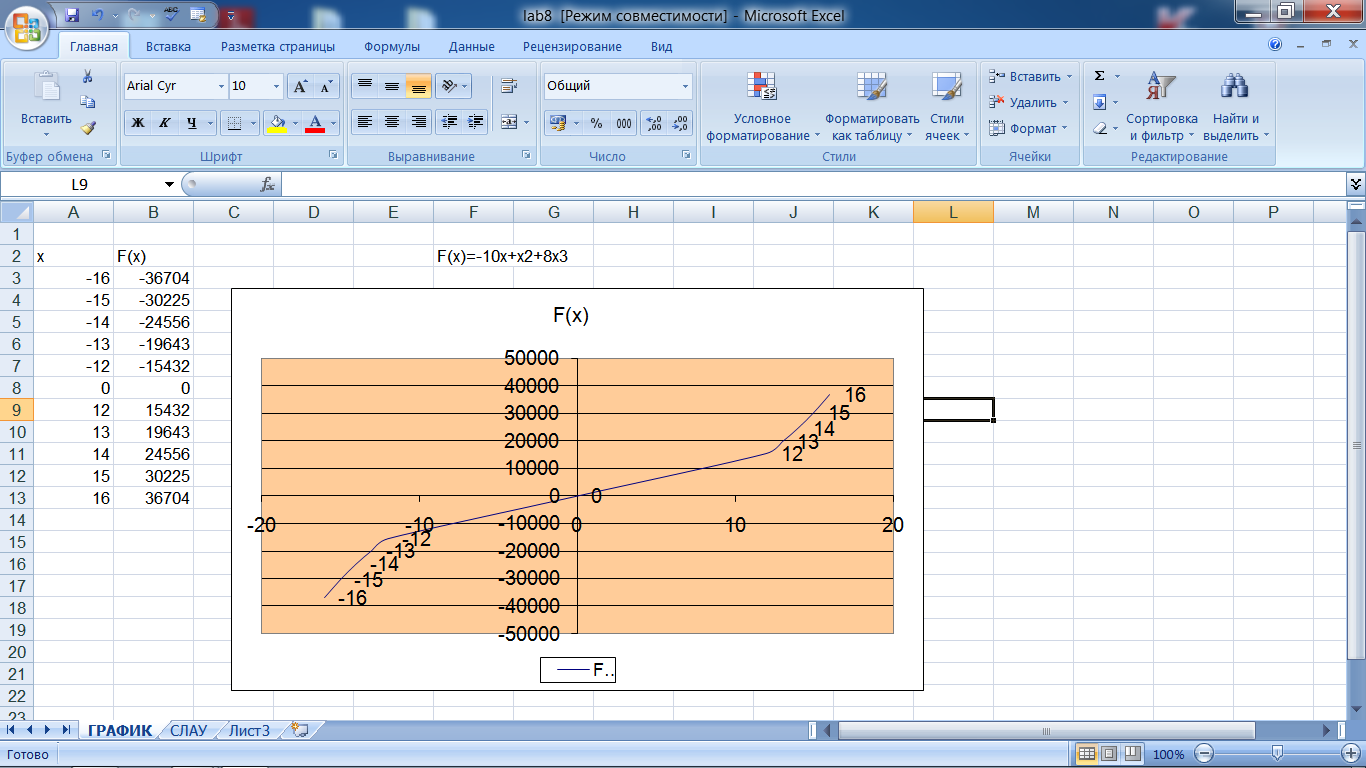The height and width of the screenshot is (768, 1366).
Task: Align text left
Action: pos(365,122)
